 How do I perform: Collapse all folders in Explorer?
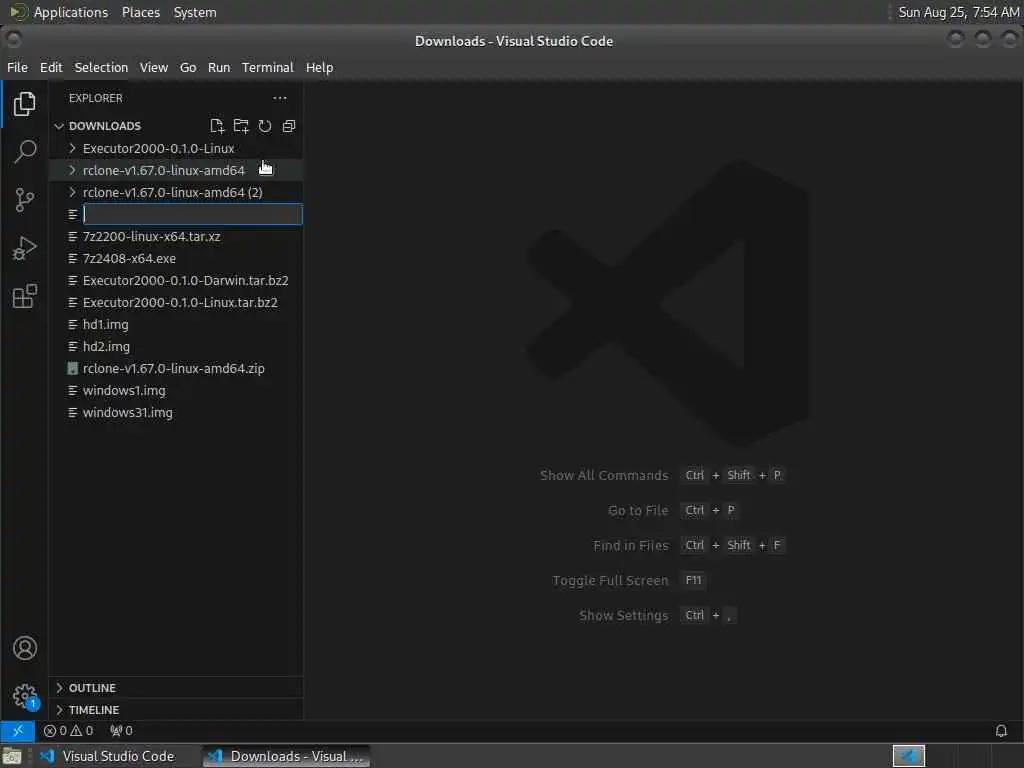click(x=289, y=126)
